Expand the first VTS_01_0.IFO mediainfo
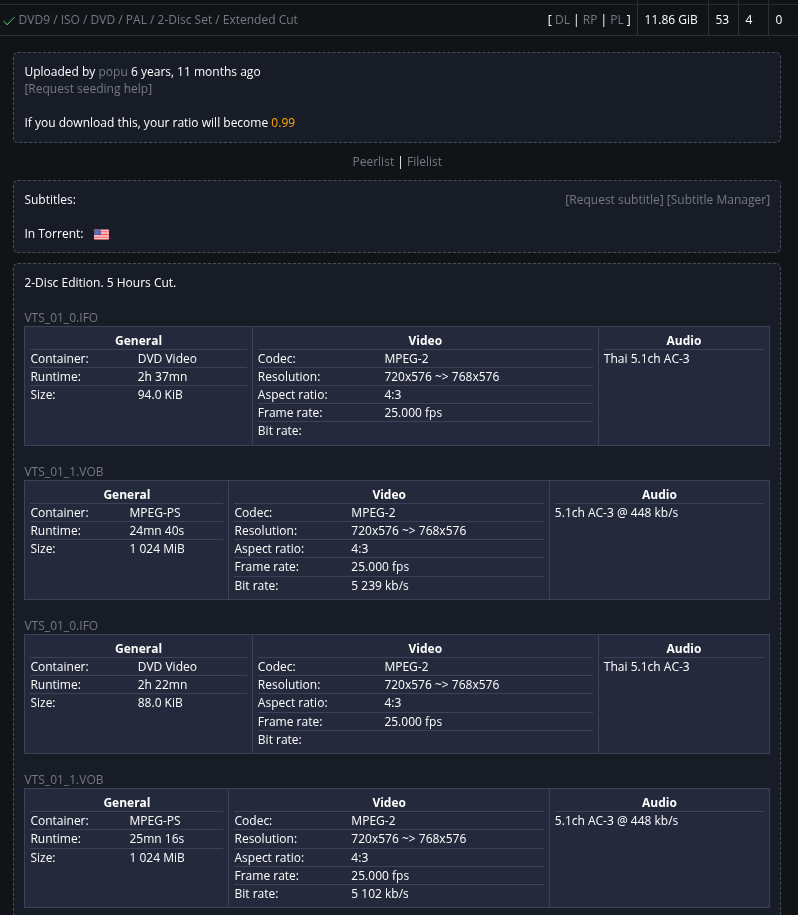The height and width of the screenshot is (915, 798). tap(61, 317)
